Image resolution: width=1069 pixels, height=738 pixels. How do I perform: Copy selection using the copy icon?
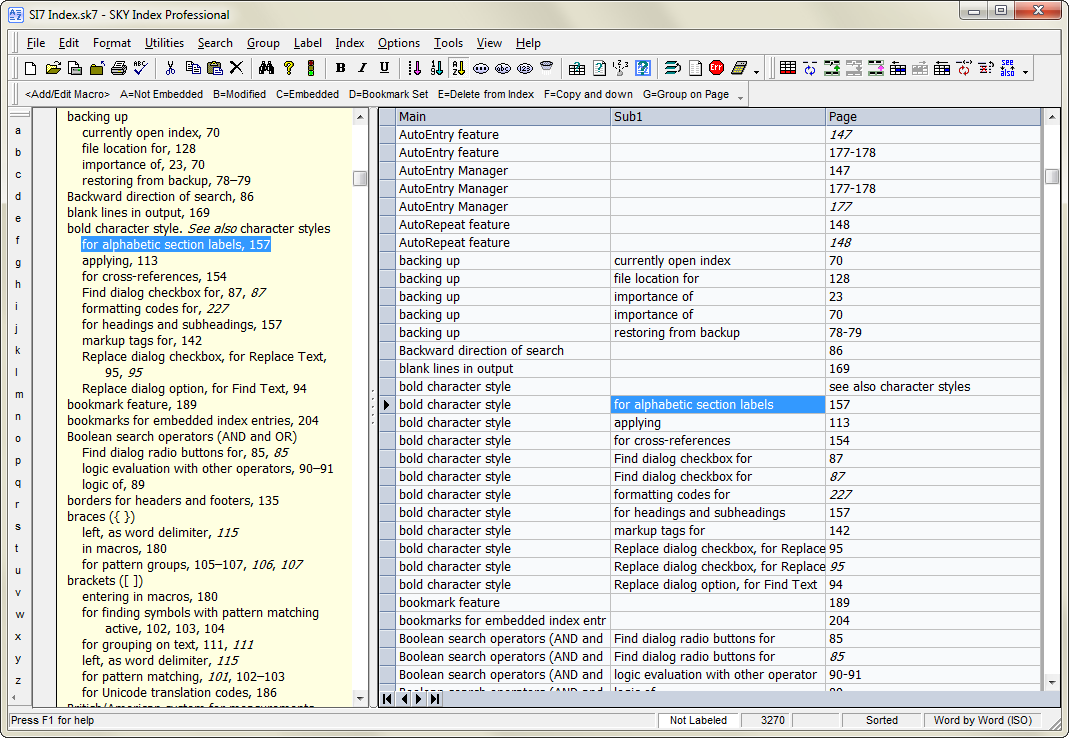coord(193,68)
